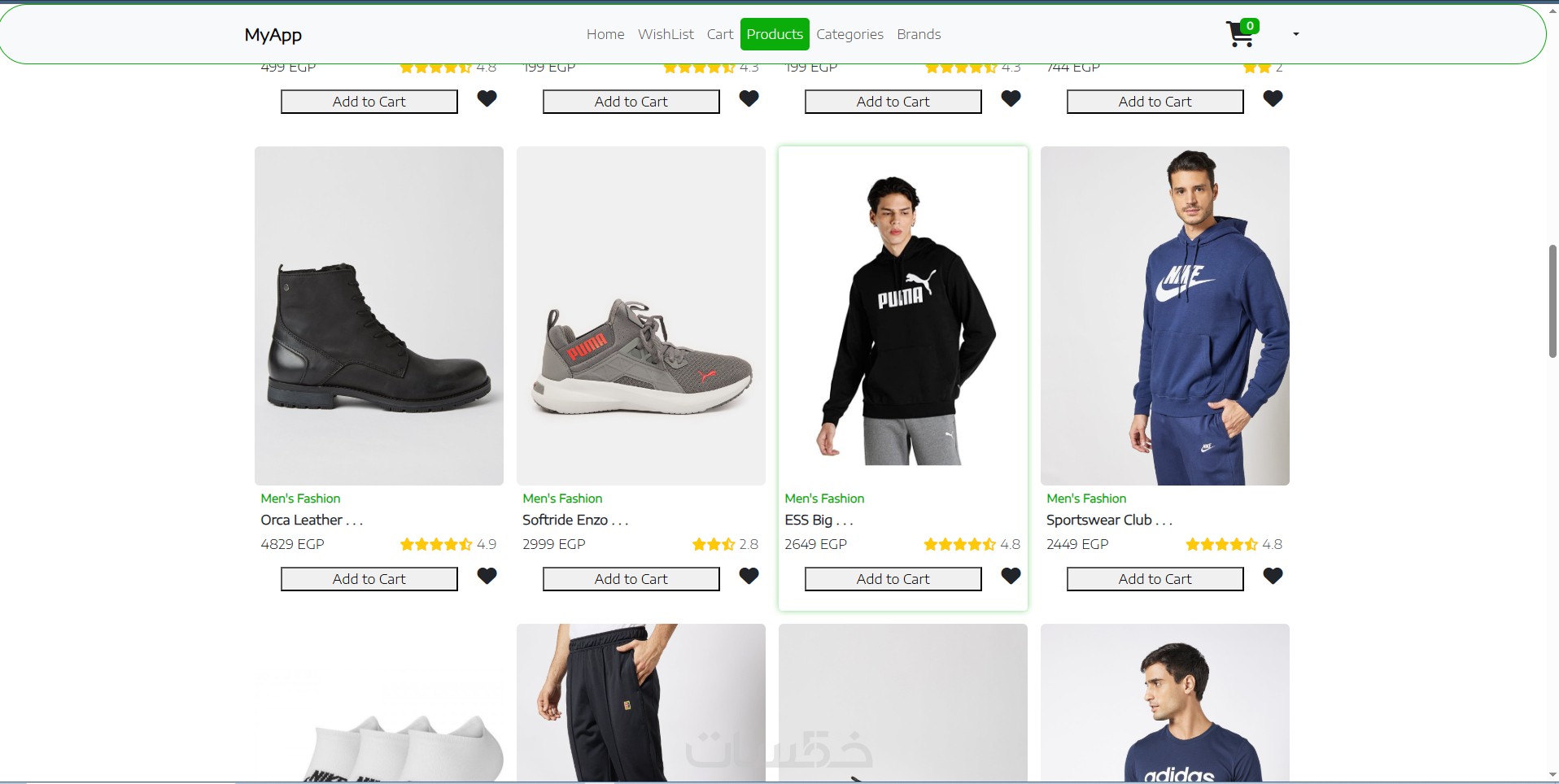Toggle wishlist heart for Softride Enzo shoe
The image size is (1559, 784).
749,577
